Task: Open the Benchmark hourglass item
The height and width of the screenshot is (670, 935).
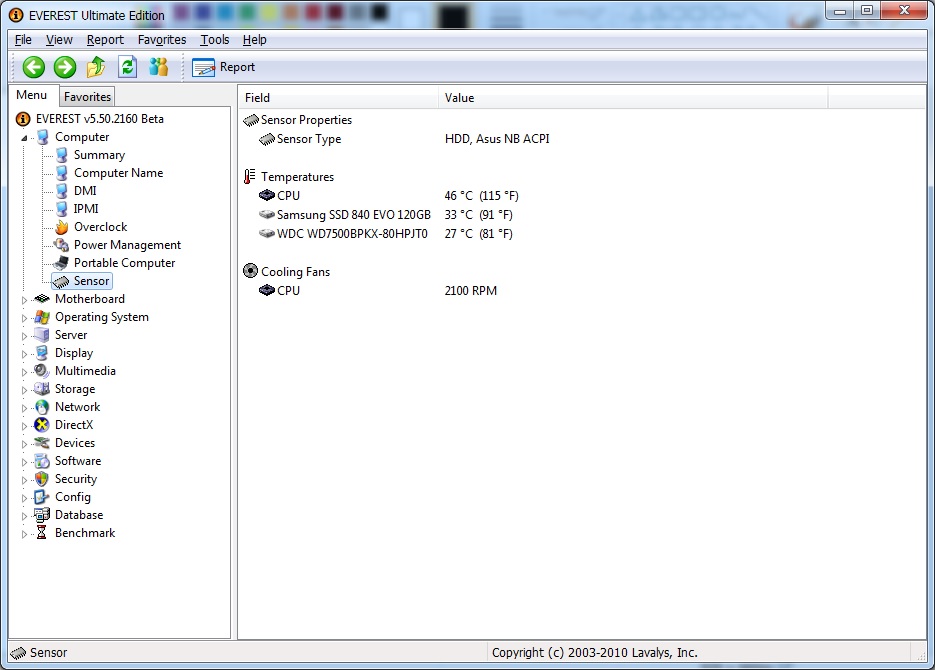Action: click(84, 533)
